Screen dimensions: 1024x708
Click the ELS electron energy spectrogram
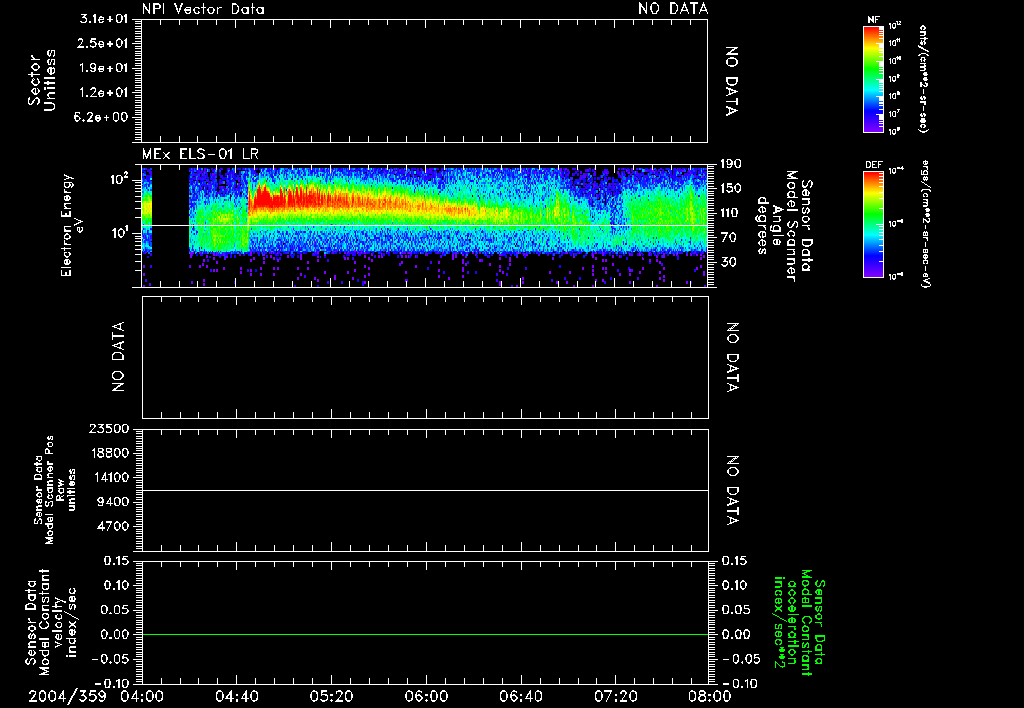click(424, 226)
